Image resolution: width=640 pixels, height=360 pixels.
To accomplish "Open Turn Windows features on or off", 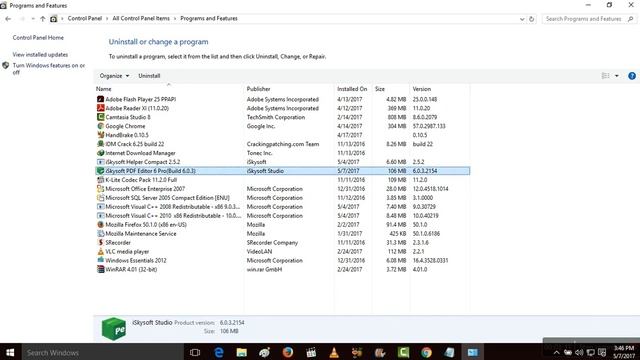I will click(x=49, y=69).
